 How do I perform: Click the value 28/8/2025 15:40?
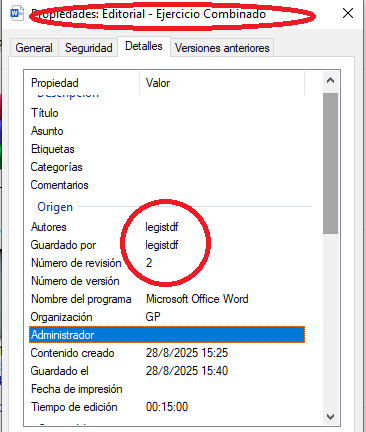[187, 371]
